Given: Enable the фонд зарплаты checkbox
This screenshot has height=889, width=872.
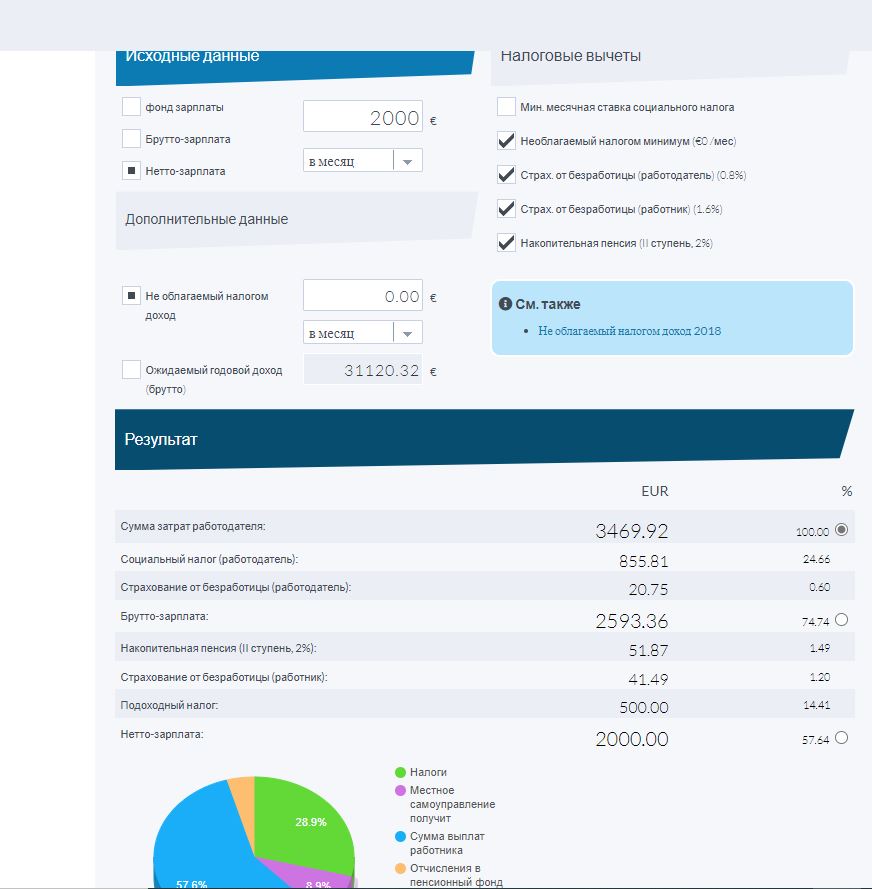Looking at the screenshot, I should point(131,107).
